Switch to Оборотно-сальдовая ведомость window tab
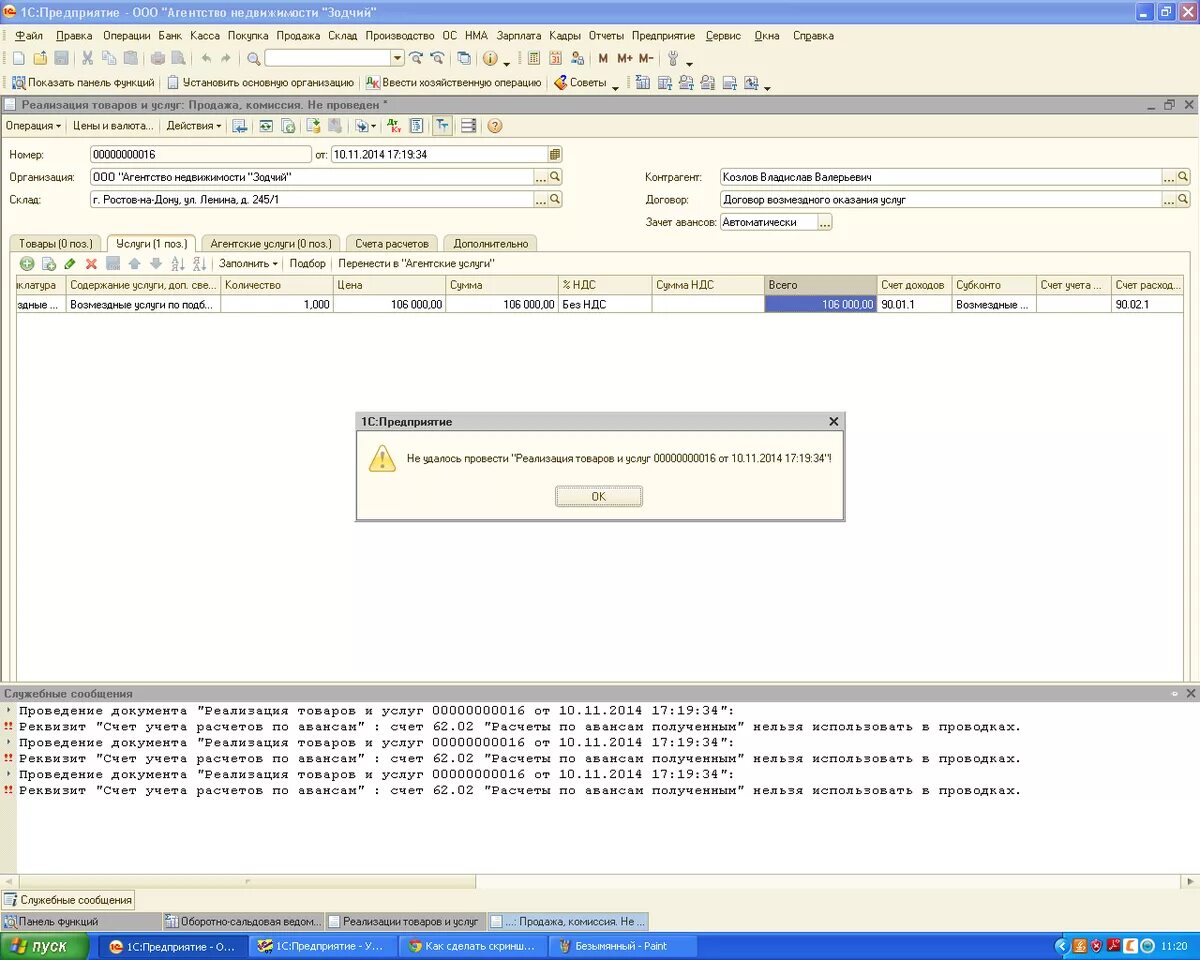This screenshot has width=1200, height=960. pos(243,921)
